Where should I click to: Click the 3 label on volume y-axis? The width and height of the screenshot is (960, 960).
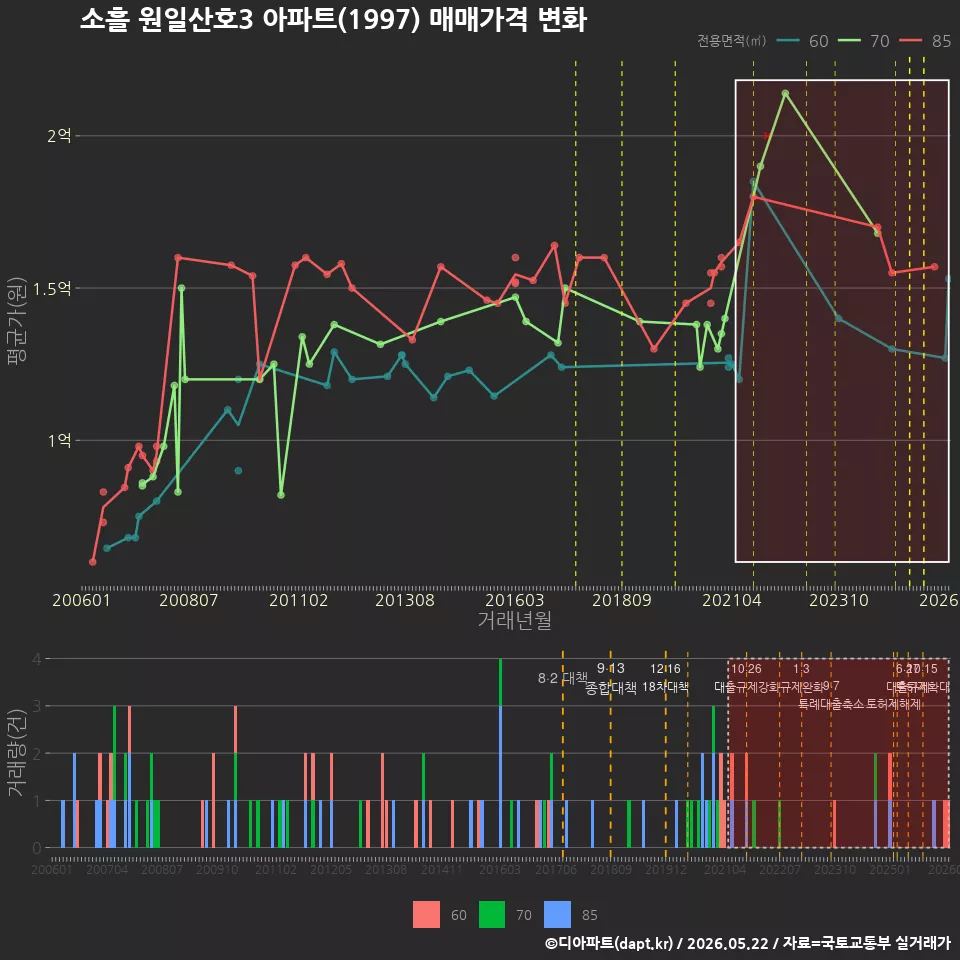click(x=37, y=706)
